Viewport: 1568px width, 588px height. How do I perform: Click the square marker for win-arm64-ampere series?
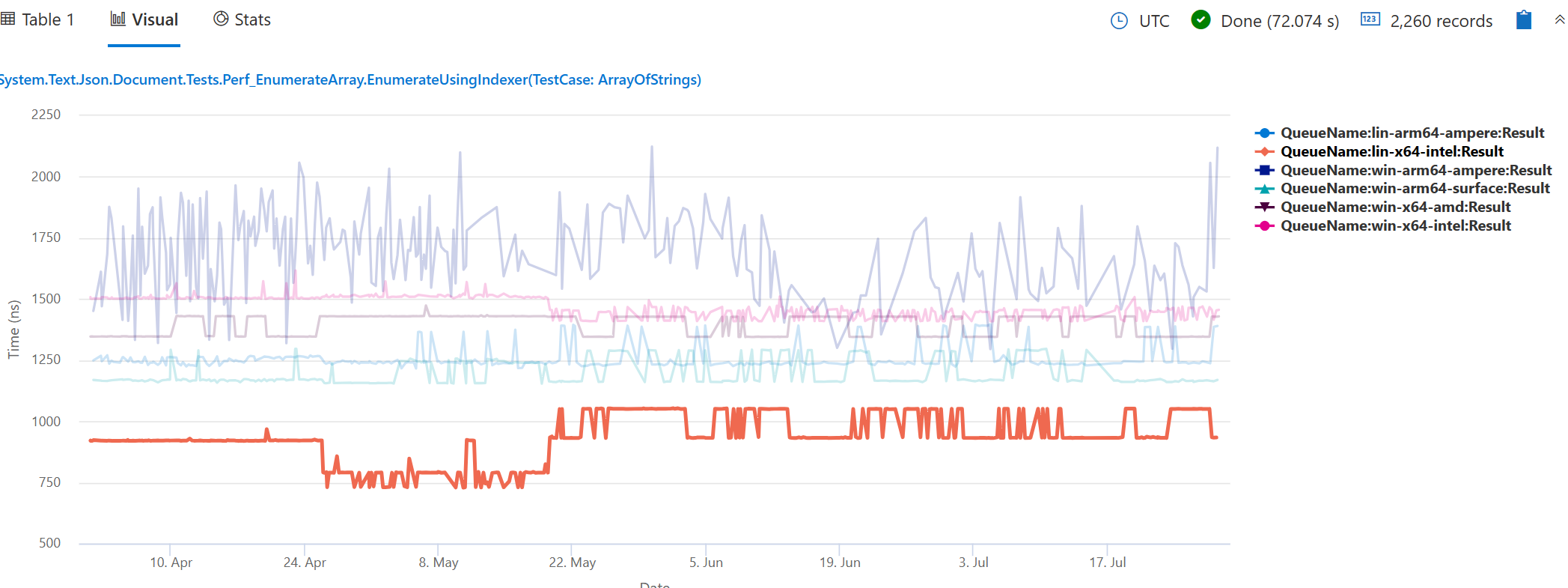(1265, 170)
